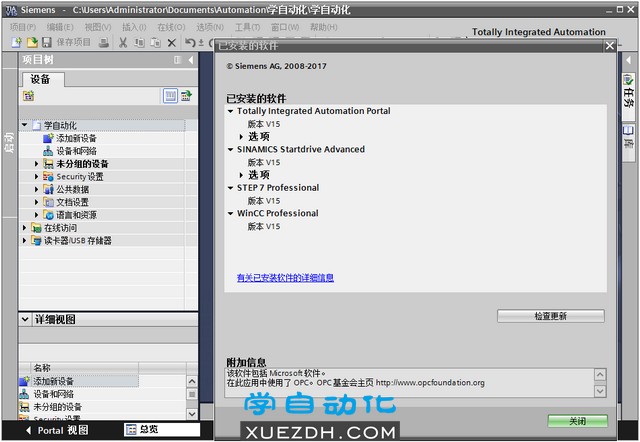Expand the 文档设置 tree node
The image size is (640, 442).
(36, 202)
